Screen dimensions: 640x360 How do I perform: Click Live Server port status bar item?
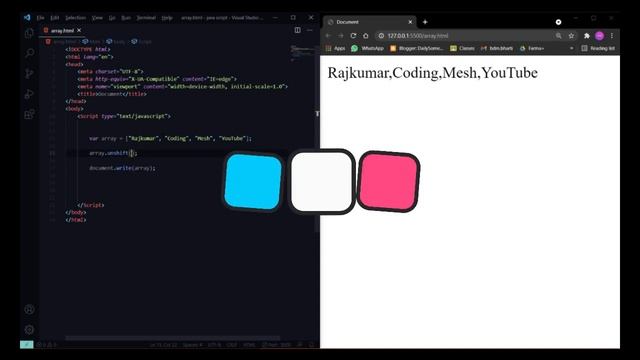[x=276, y=345]
